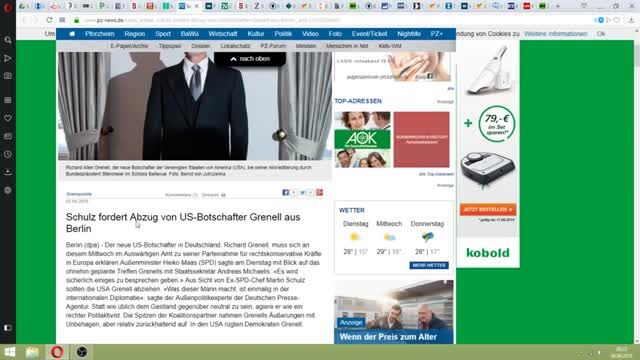The image size is (640, 360).
Task: Open the snapshot camera icon in sidebar
Action: point(8,76)
